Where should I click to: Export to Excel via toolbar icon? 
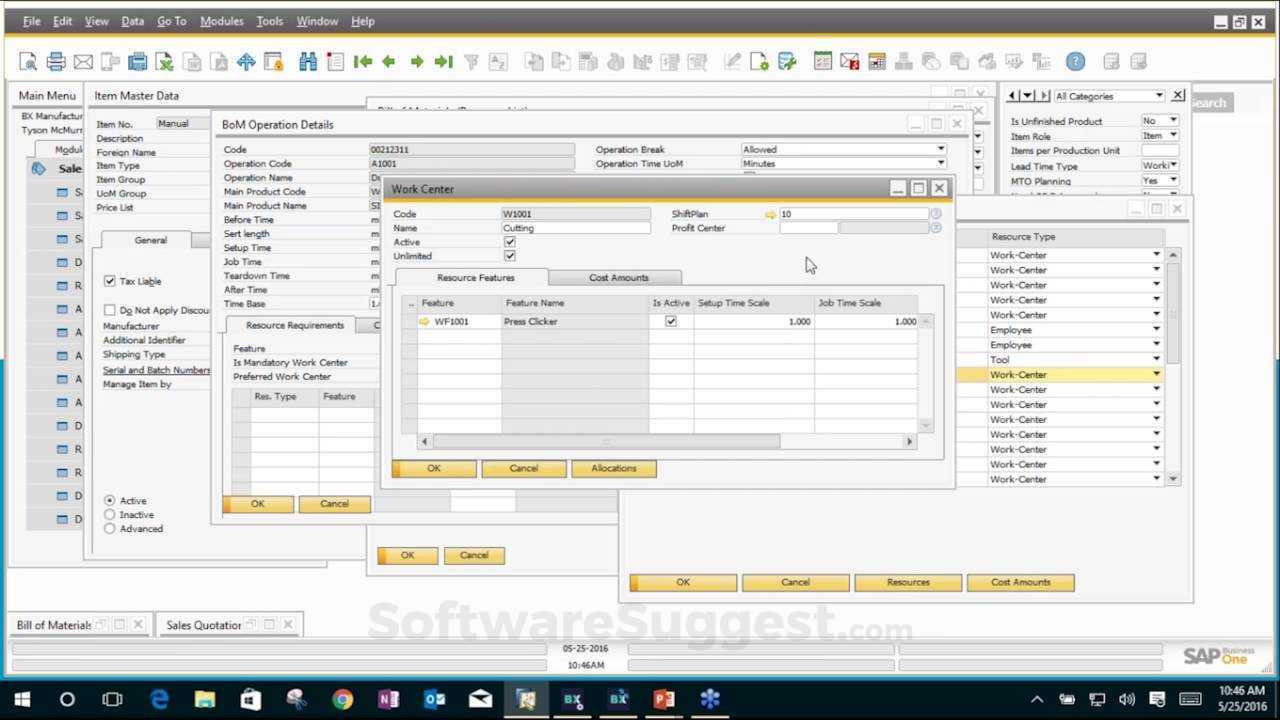[164, 62]
